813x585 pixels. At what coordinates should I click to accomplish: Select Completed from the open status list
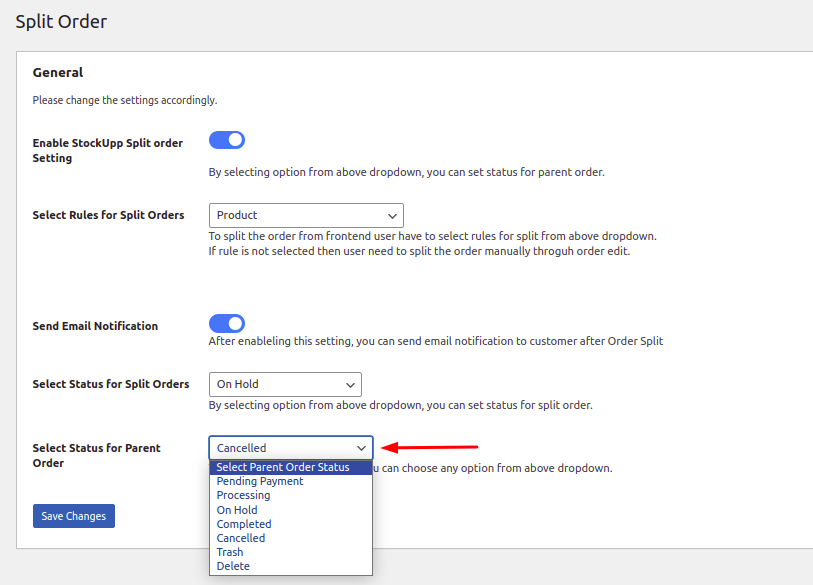[244, 524]
